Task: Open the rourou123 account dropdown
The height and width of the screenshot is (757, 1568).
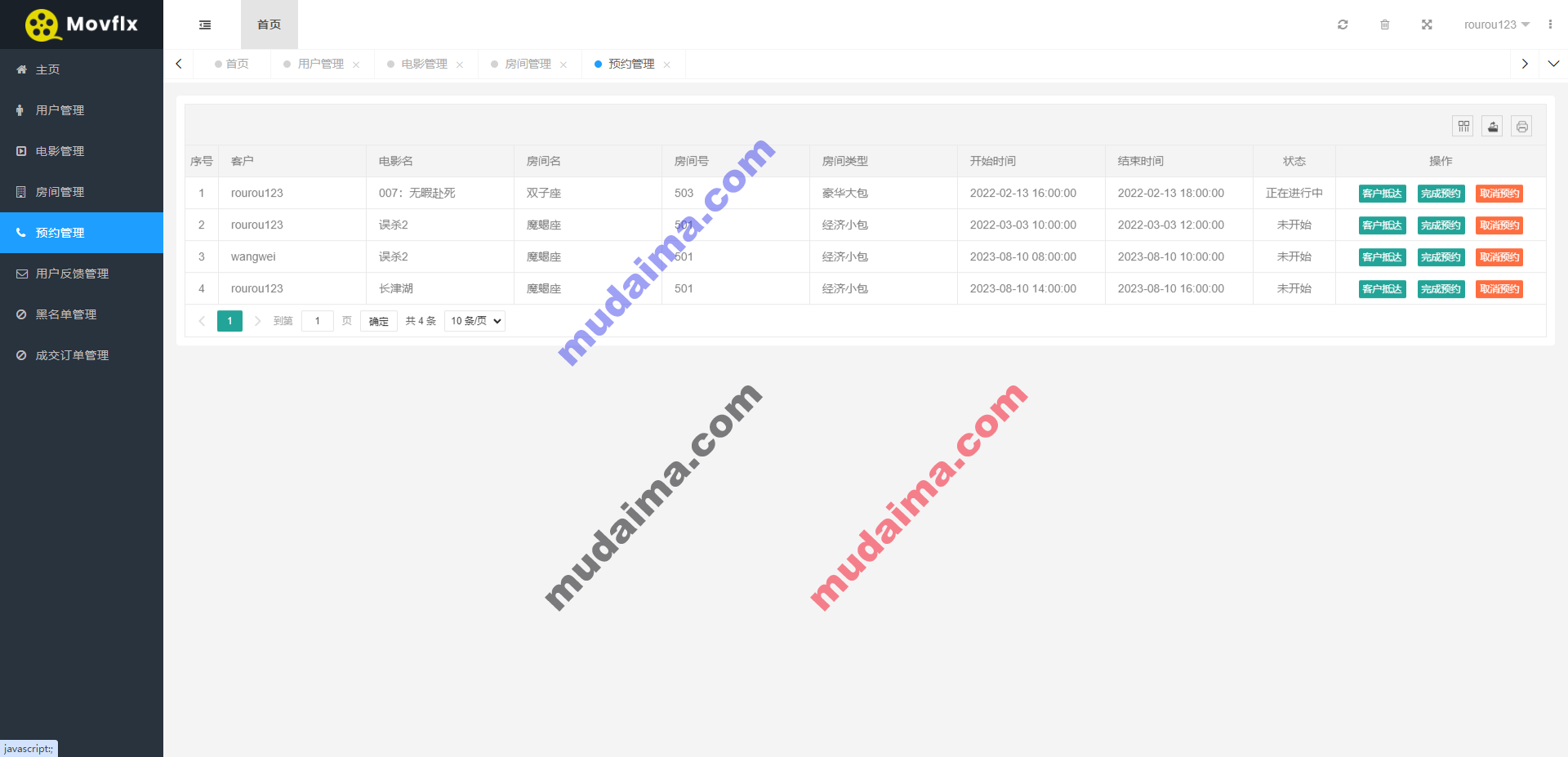Action: [1496, 24]
